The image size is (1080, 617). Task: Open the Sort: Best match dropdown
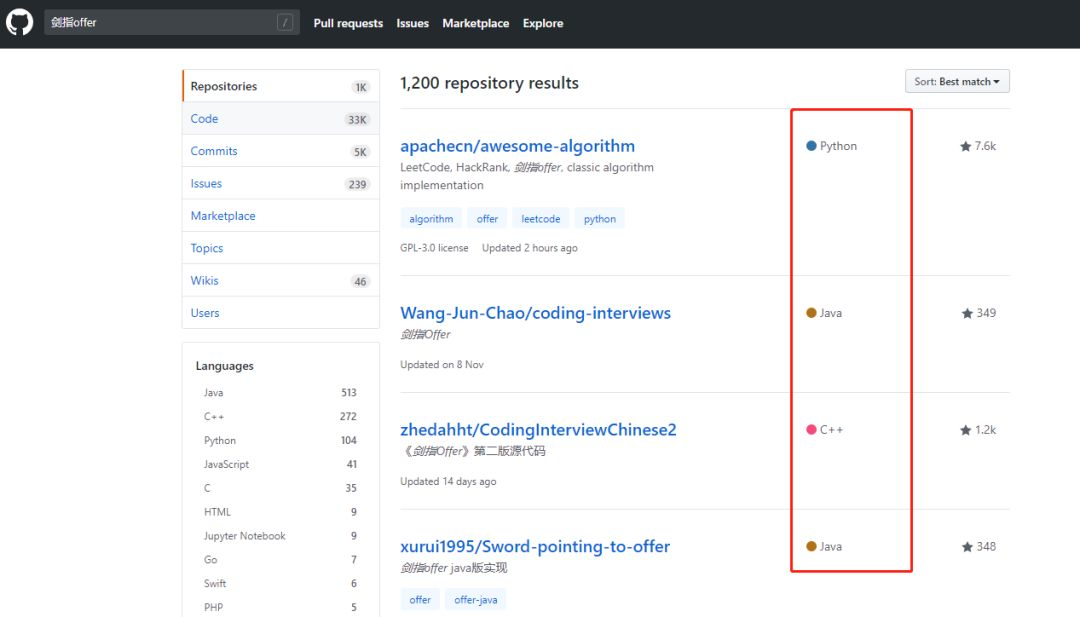coord(957,81)
